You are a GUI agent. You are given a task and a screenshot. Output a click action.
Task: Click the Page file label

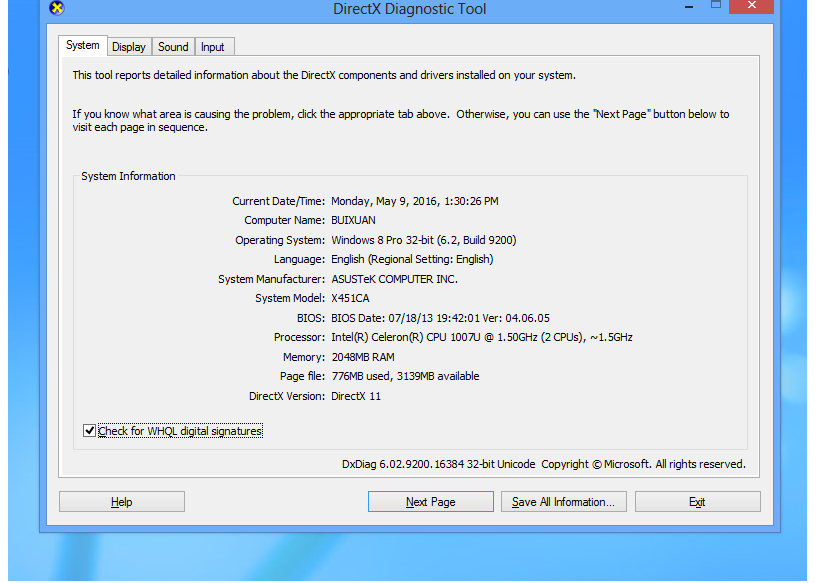tap(302, 376)
